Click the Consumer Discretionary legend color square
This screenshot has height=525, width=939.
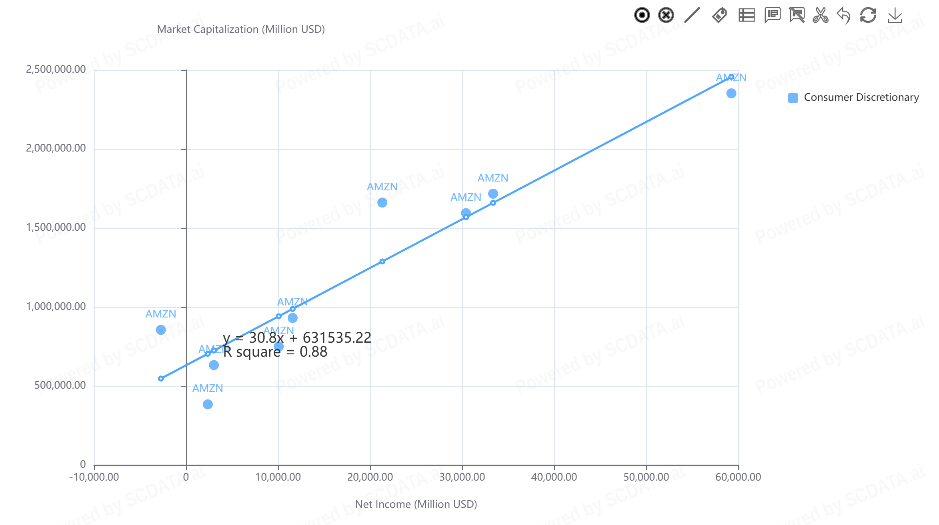click(x=793, y=98)
